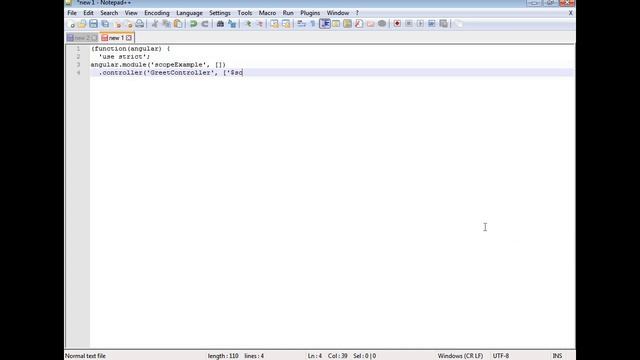This screenshot has width=640, height=360.
Task: Click the .controller('GreetController' line
Action: 171,73
